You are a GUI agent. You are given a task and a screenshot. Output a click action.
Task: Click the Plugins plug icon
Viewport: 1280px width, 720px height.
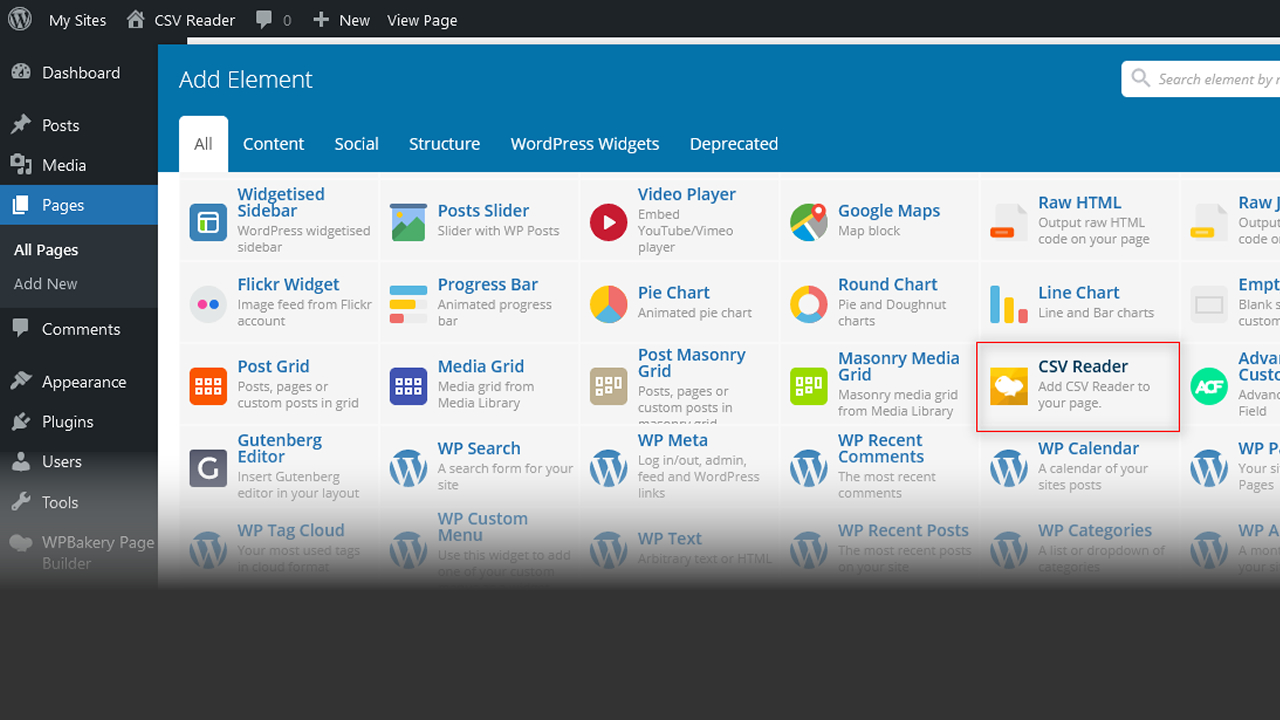coord(21,422)
